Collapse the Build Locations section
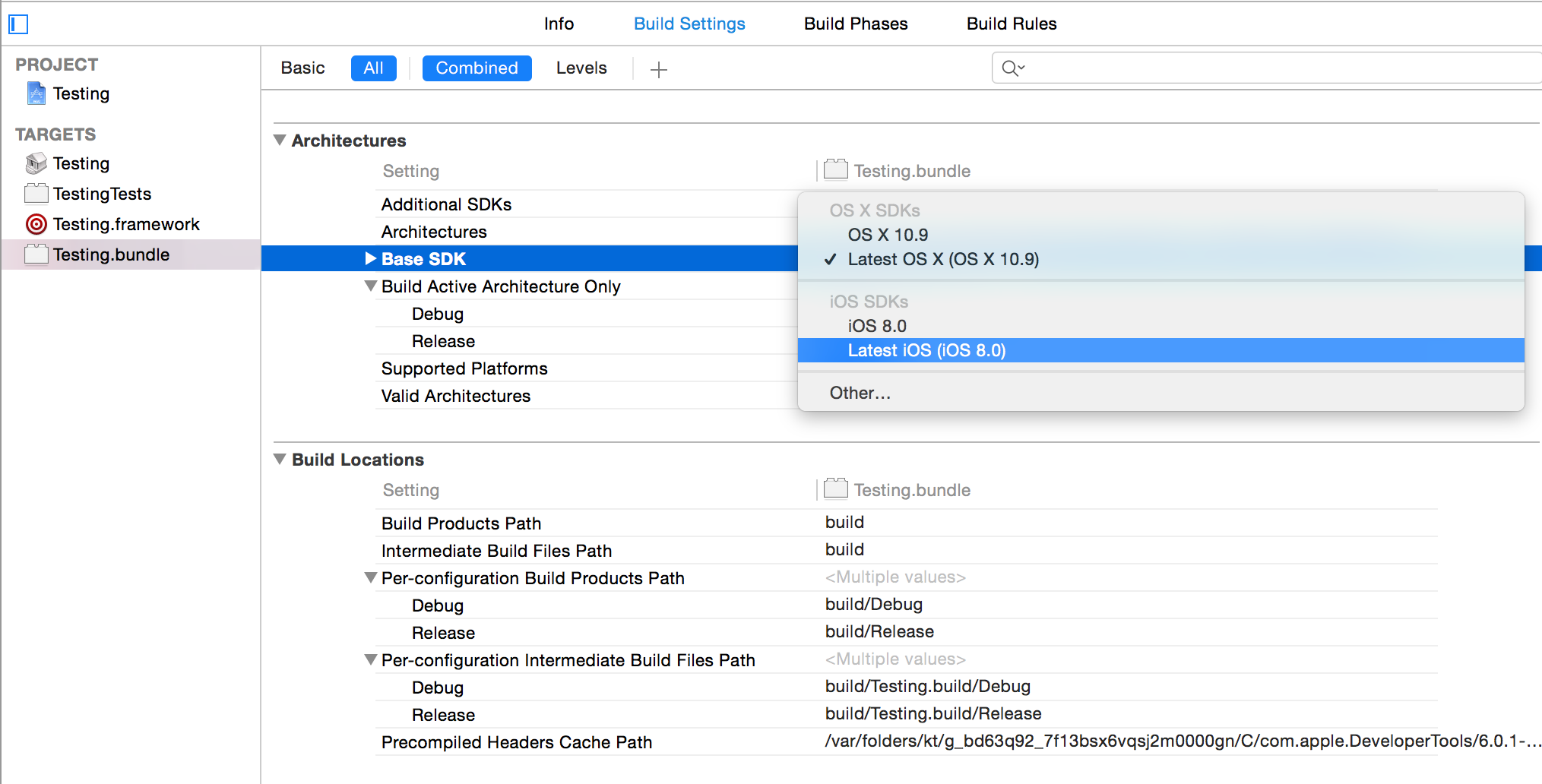The width and height of the screenshot is (1542, 784). coord(280,460)
